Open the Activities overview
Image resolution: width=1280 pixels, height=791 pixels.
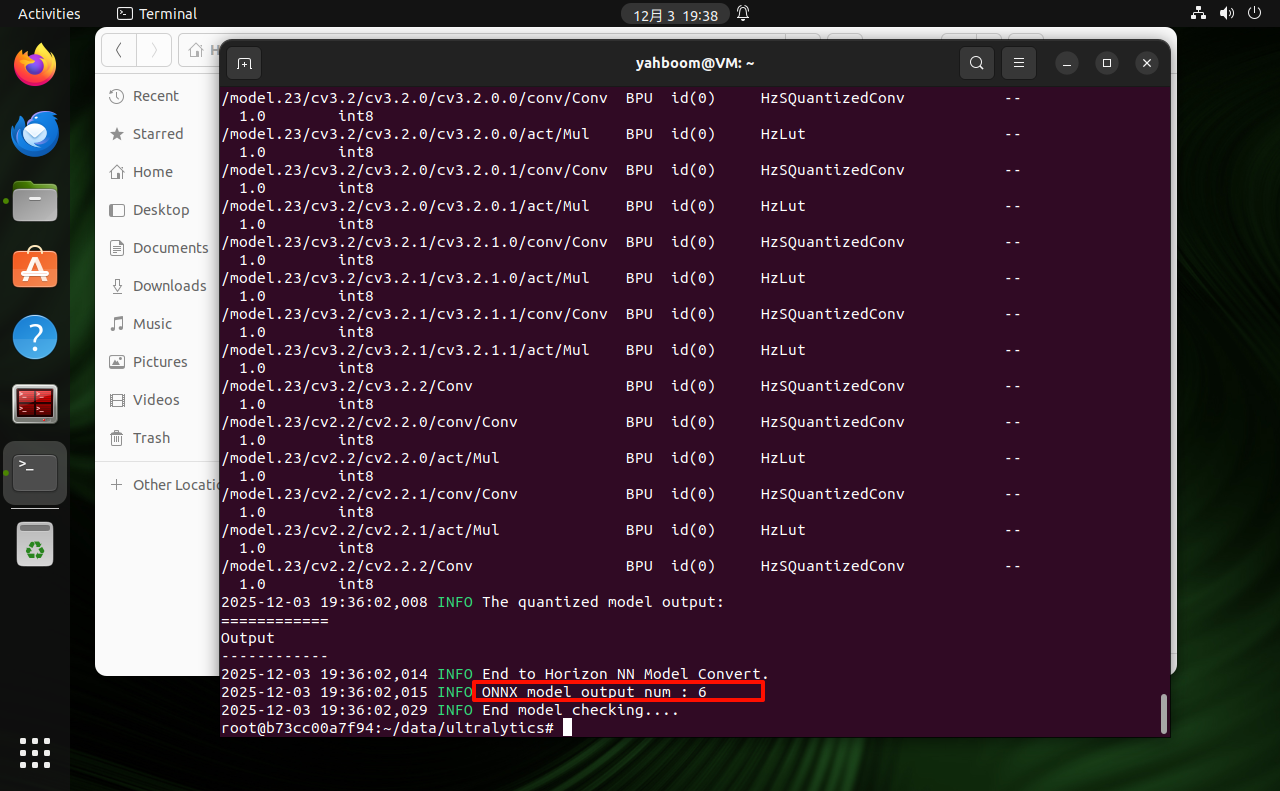pos(49,14)
